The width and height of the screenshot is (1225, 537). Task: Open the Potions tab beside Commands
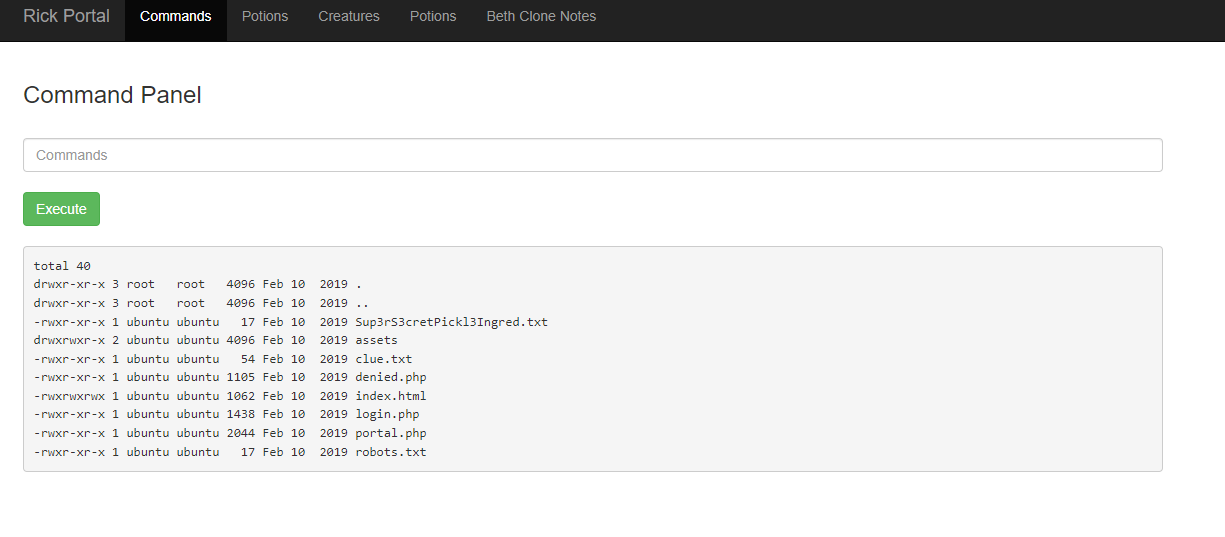pyautogui.click(x=265, y=16)
